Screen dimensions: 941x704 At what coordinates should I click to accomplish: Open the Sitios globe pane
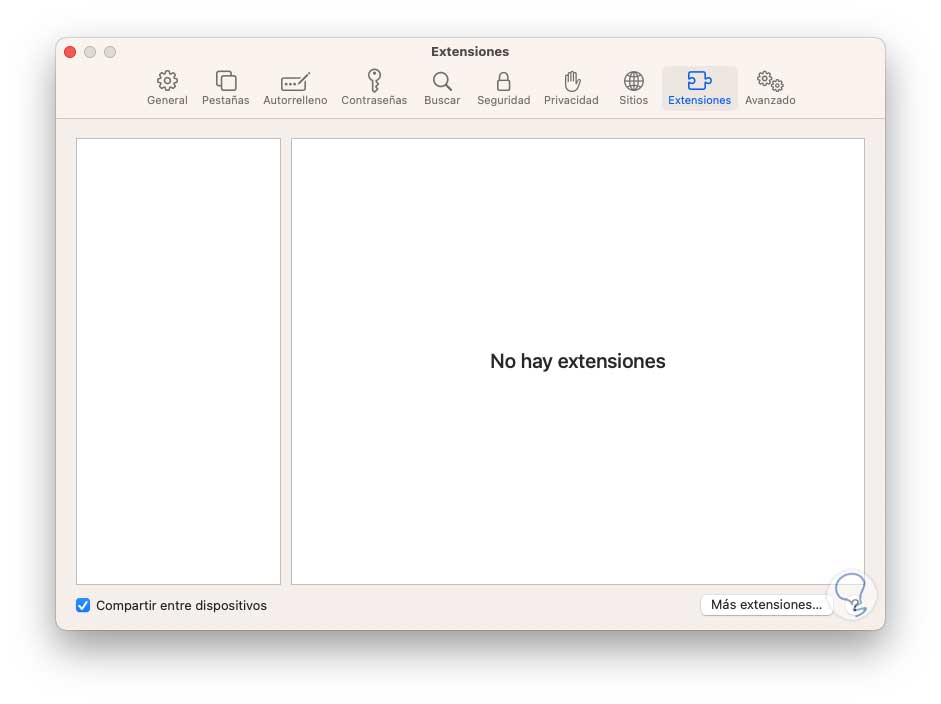click(x=633, y=88)
